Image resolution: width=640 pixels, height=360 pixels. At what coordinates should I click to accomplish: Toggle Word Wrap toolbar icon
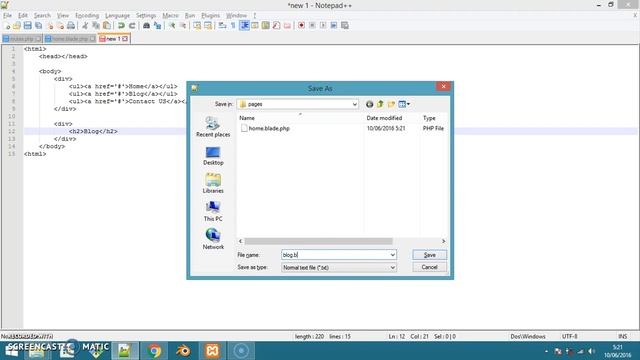click(x=222, y=26)
